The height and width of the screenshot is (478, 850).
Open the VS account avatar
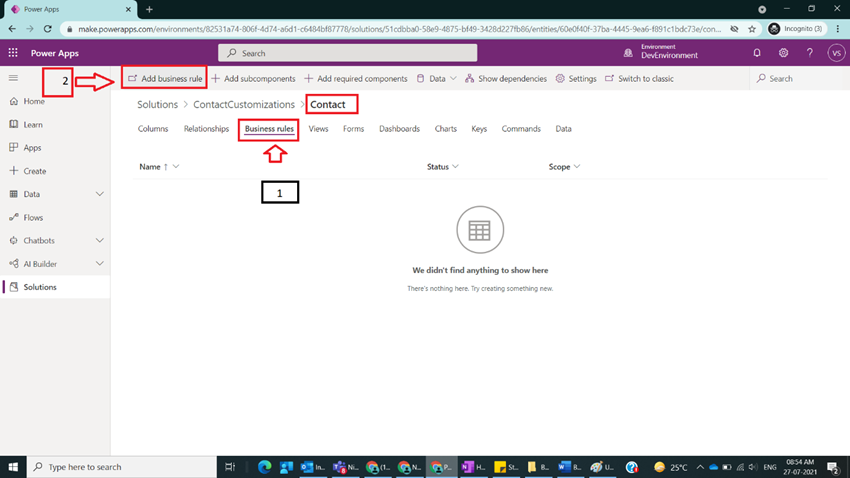coord(836,53)
